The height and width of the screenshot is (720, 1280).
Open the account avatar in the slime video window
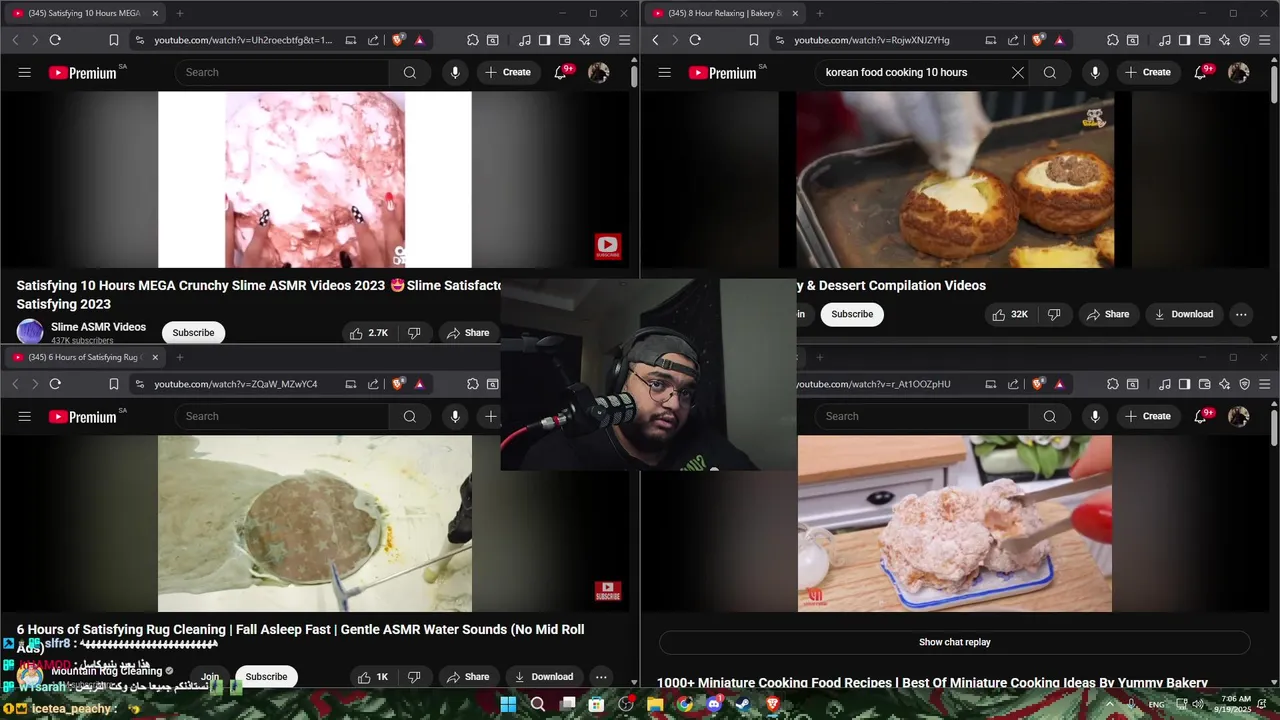(598, 72)
